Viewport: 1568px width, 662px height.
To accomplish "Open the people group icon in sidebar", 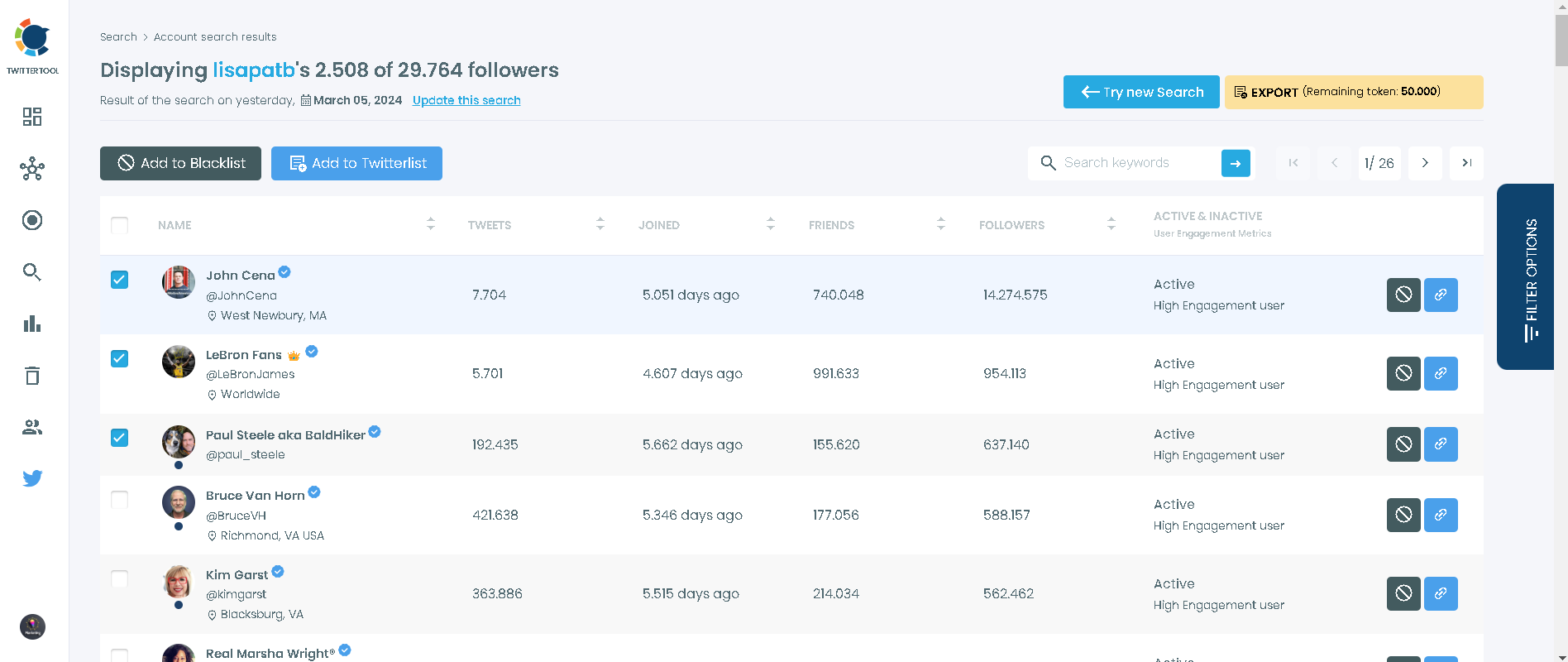I will [x=32, y=427].
